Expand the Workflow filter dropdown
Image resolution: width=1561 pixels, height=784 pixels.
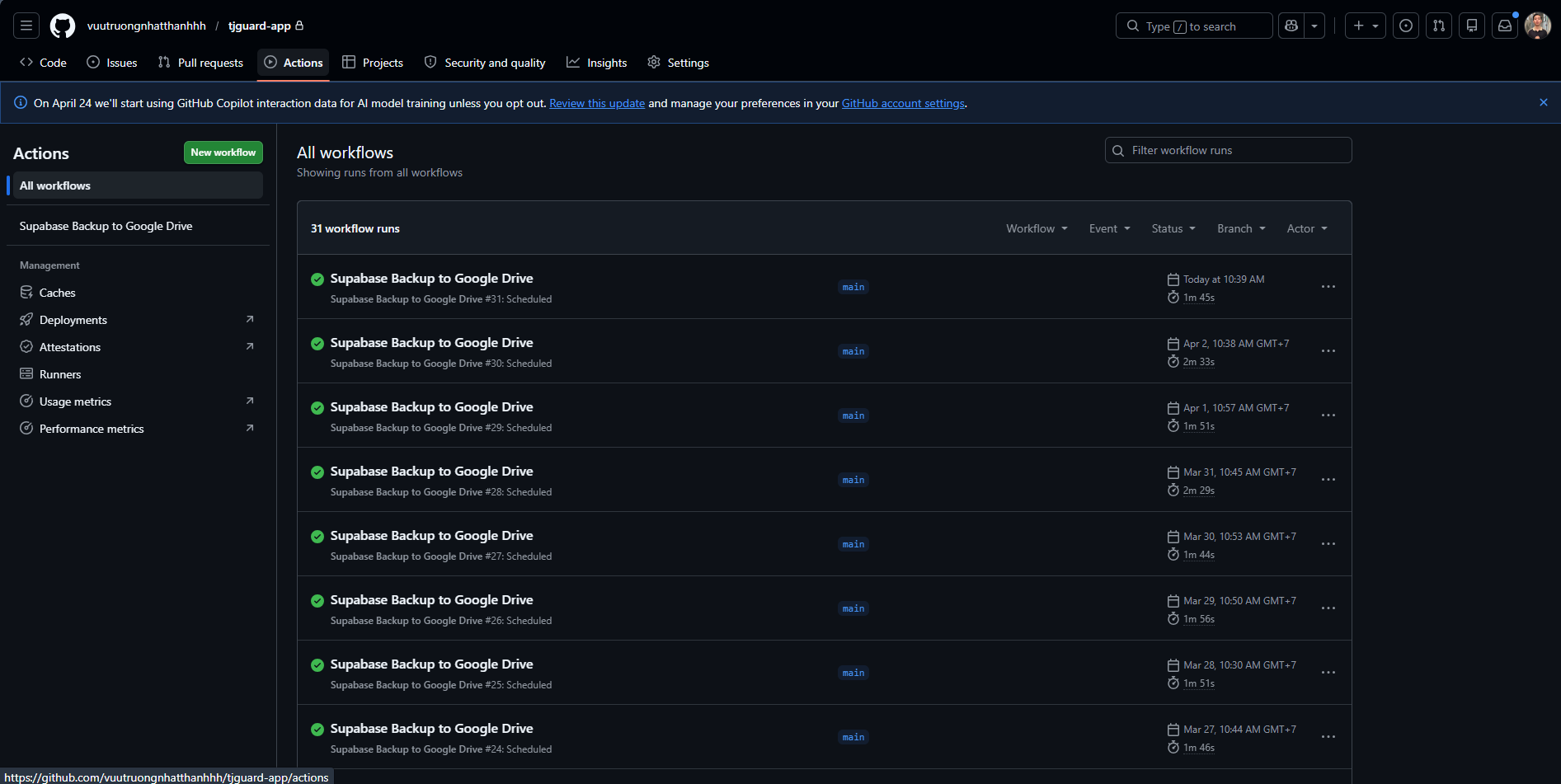pyautogui.click(x=1037, y=229)
